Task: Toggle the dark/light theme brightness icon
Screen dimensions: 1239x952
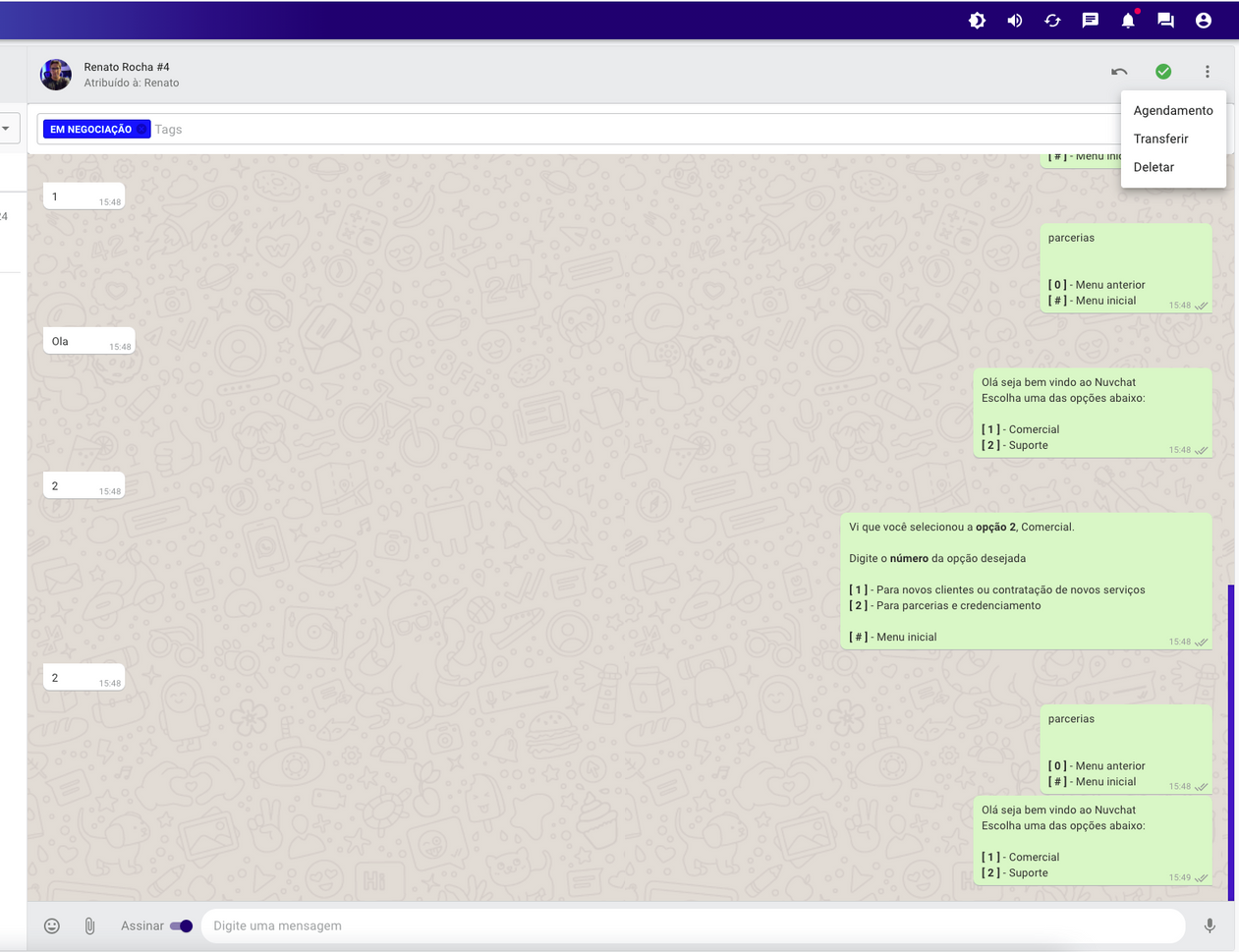Action: tap(977, 21)
